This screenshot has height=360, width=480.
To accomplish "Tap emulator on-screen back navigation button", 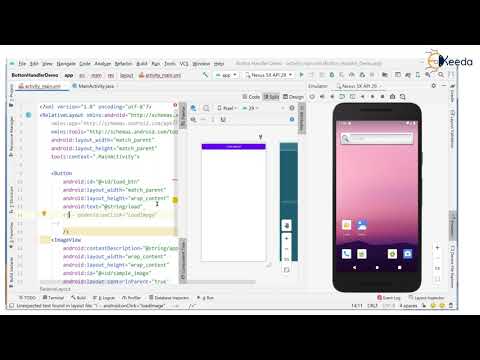I will tap(354, 268).
